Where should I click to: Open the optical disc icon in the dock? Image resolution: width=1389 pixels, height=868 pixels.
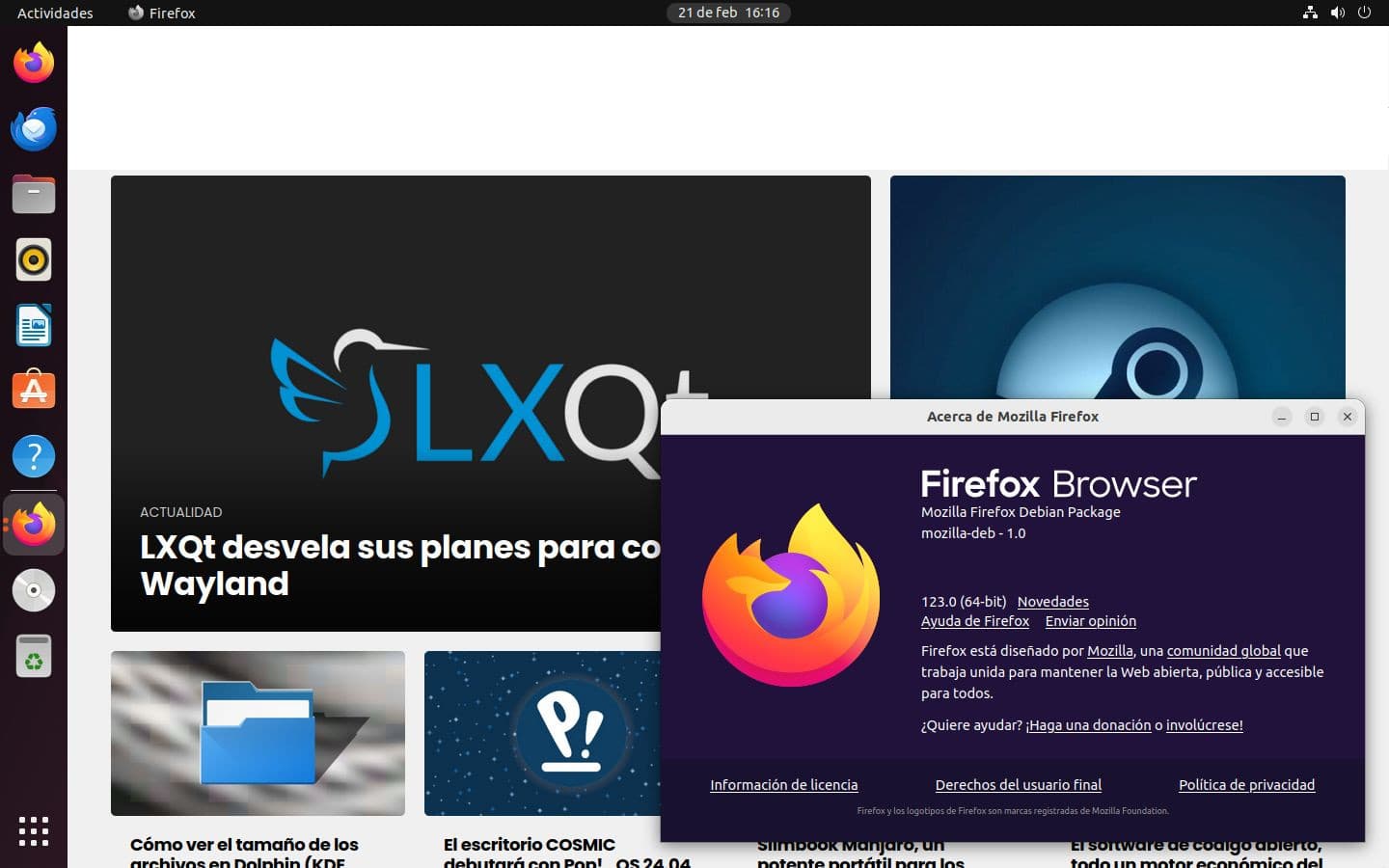pos(34,590)
